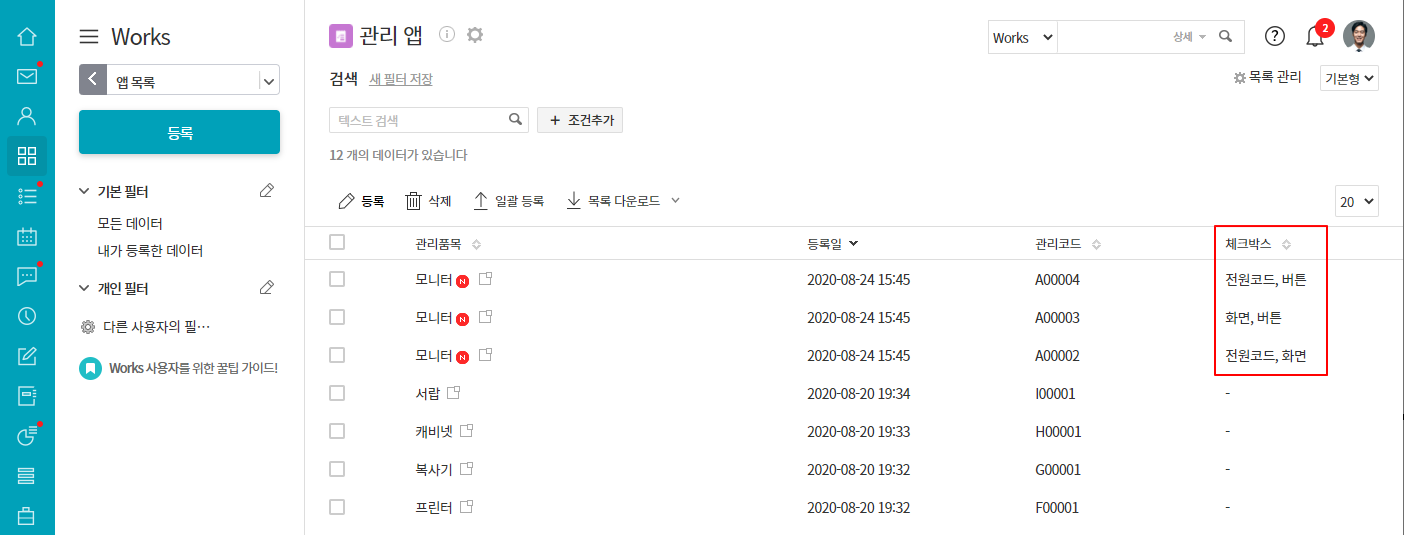Click the edit pencil beside 기본 필터
This screenshot has height=535, width=1404.
coord(266,191)
